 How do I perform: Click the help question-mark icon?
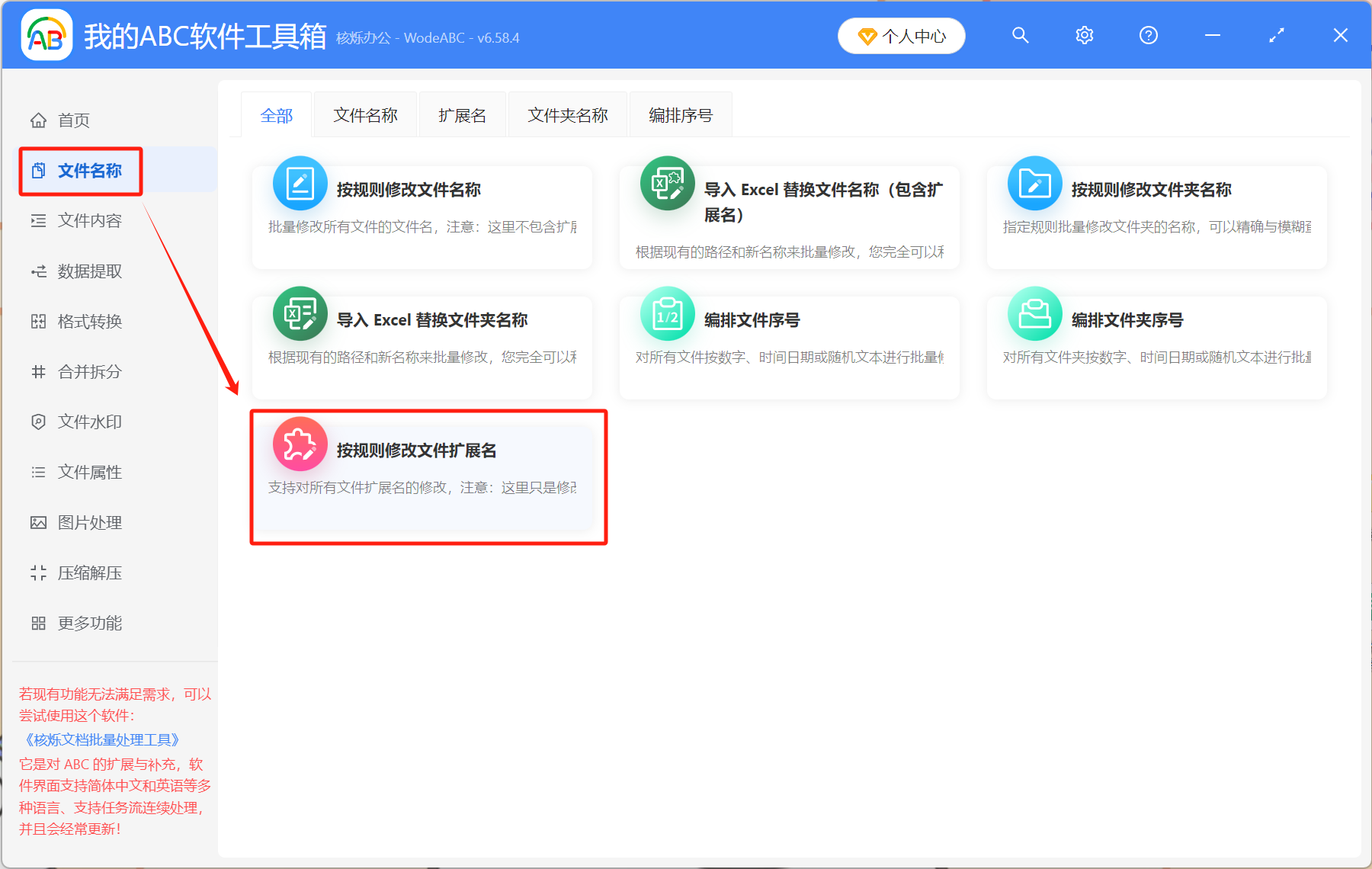1148,35
